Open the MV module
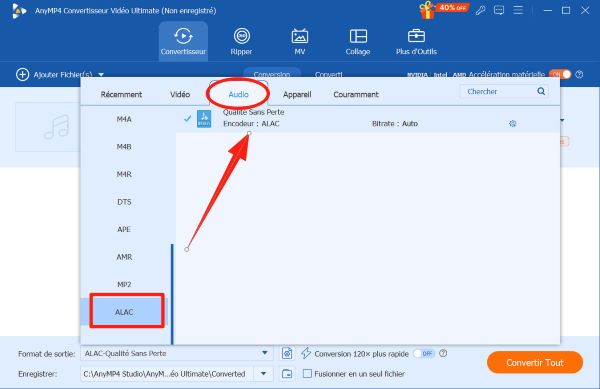Viewport: 600px width, 389px height. pyautogui.click(x=300, y=41)
